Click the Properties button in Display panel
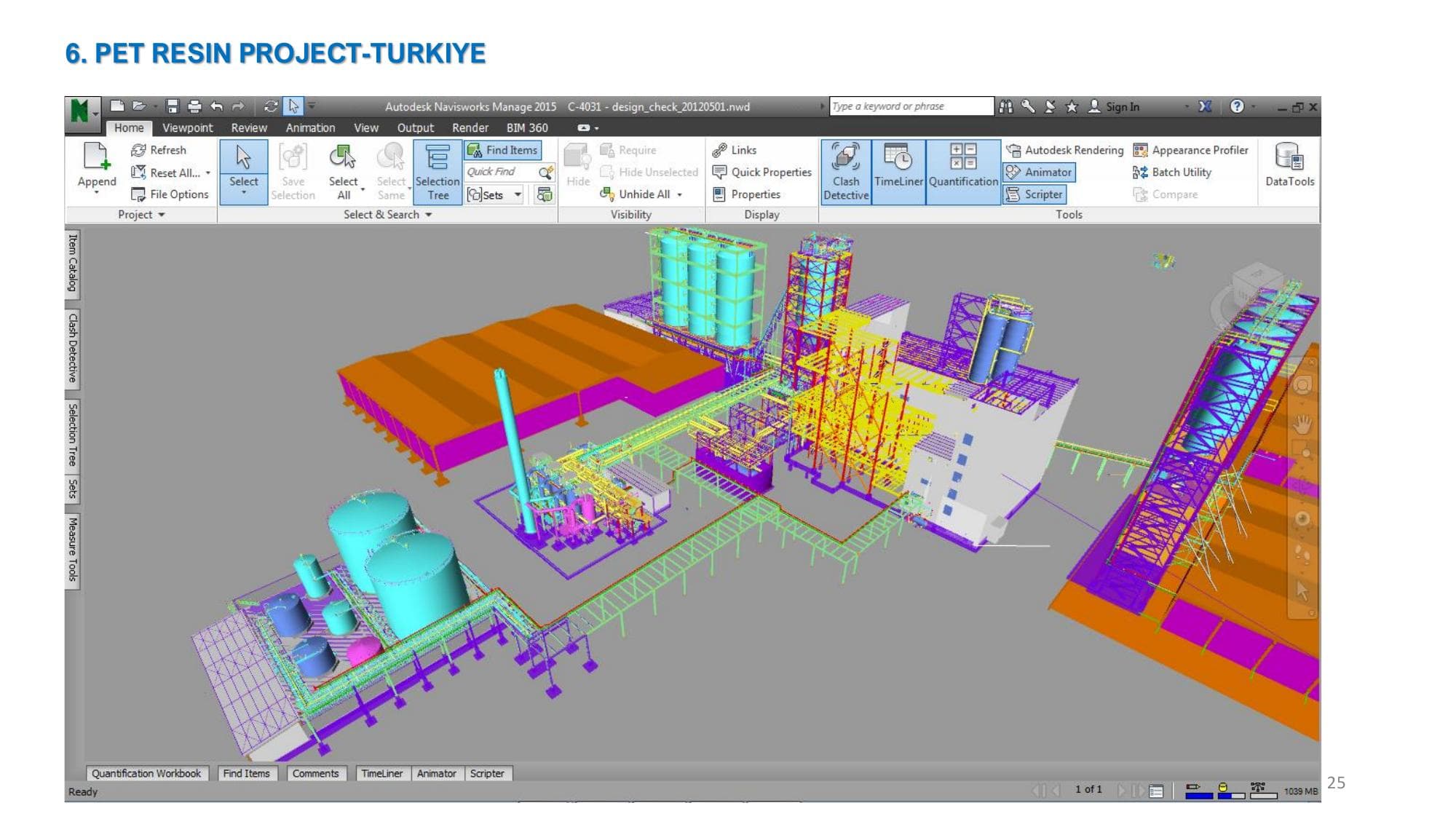Viewport: 1456px width, 819px height. tap(746, 194)
